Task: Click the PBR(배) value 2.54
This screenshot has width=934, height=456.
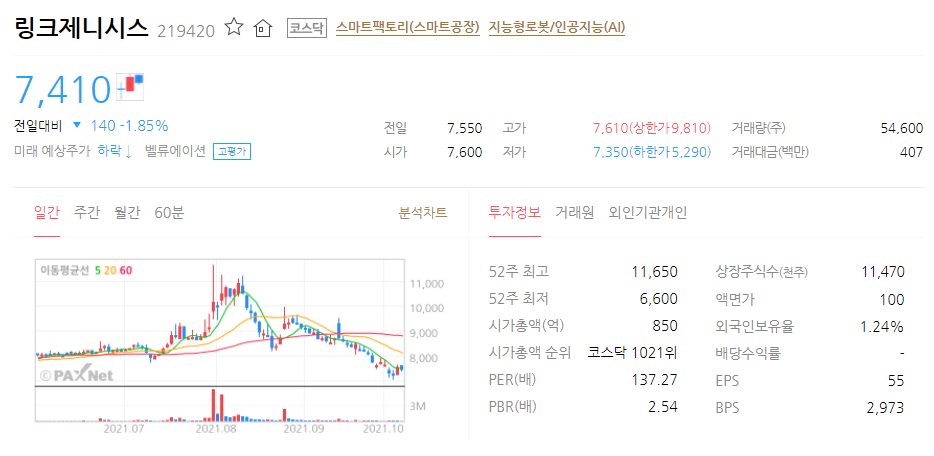Action: (663, 407)
